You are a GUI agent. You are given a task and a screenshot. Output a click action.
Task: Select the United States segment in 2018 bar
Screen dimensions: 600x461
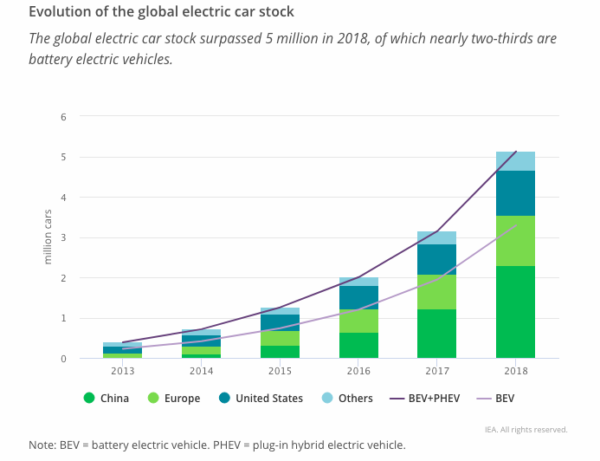pyautogui.click(x=515, y=193)
